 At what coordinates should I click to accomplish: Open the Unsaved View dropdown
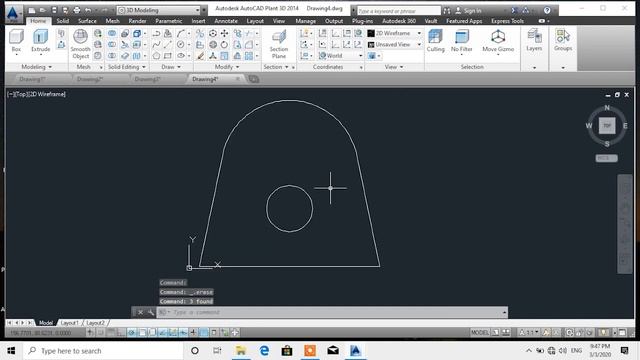coord(394,44)
